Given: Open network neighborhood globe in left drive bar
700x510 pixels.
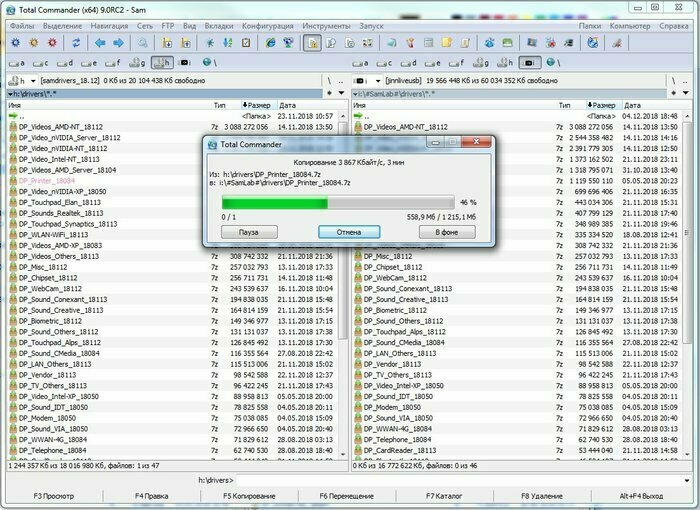Looking at the screenshot, I should coord(207,63).
